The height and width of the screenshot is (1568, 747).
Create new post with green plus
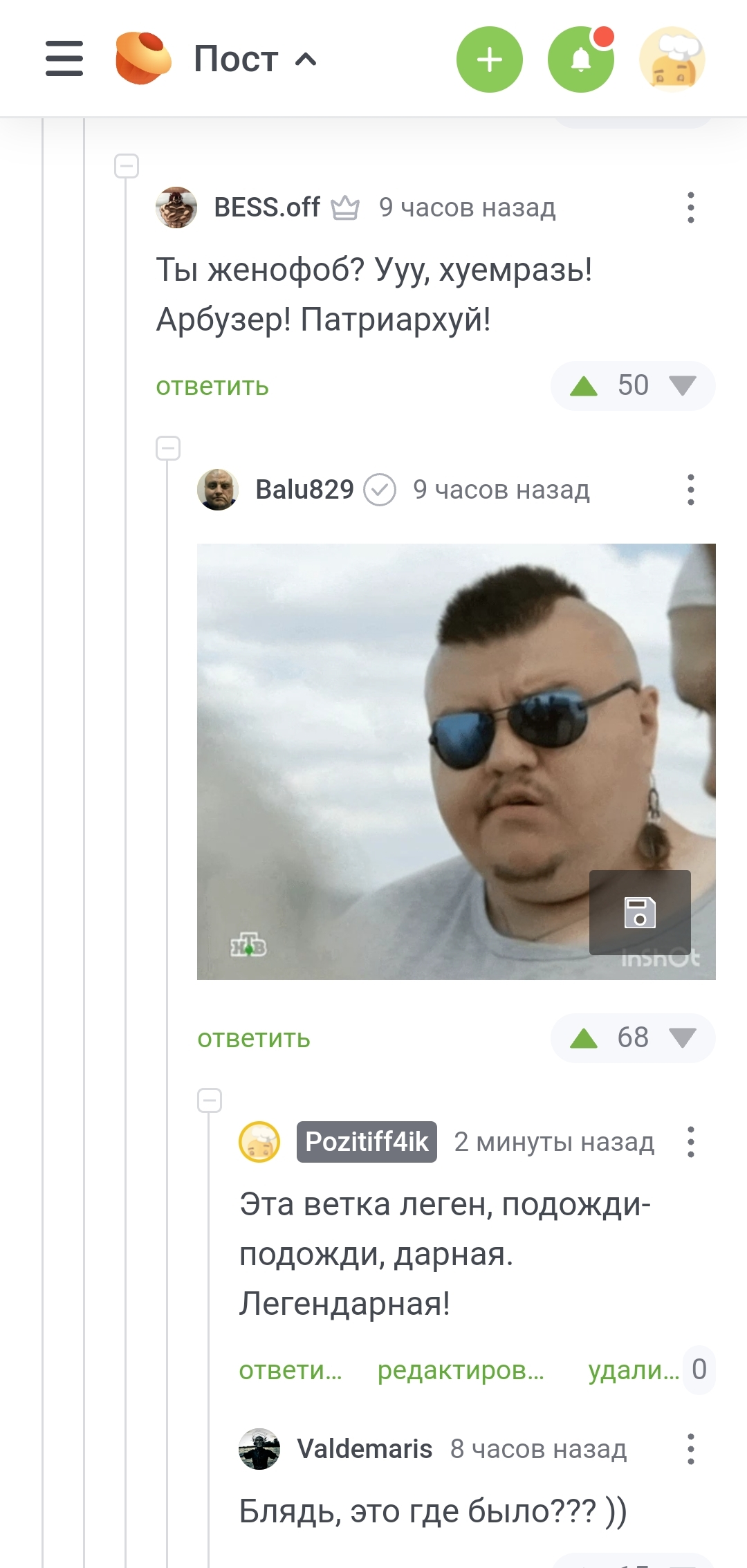coord(490,59)
